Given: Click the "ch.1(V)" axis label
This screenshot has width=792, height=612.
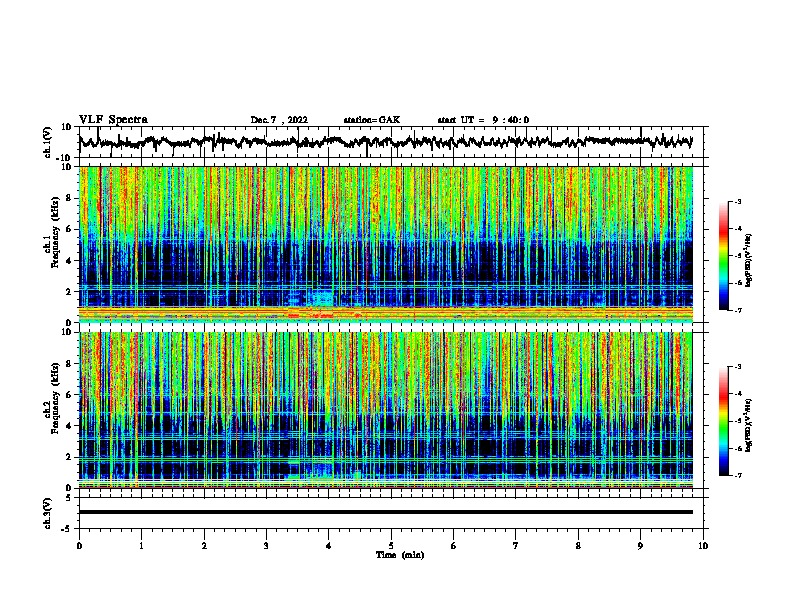Looking at the screenshot, I should (48, 142).
